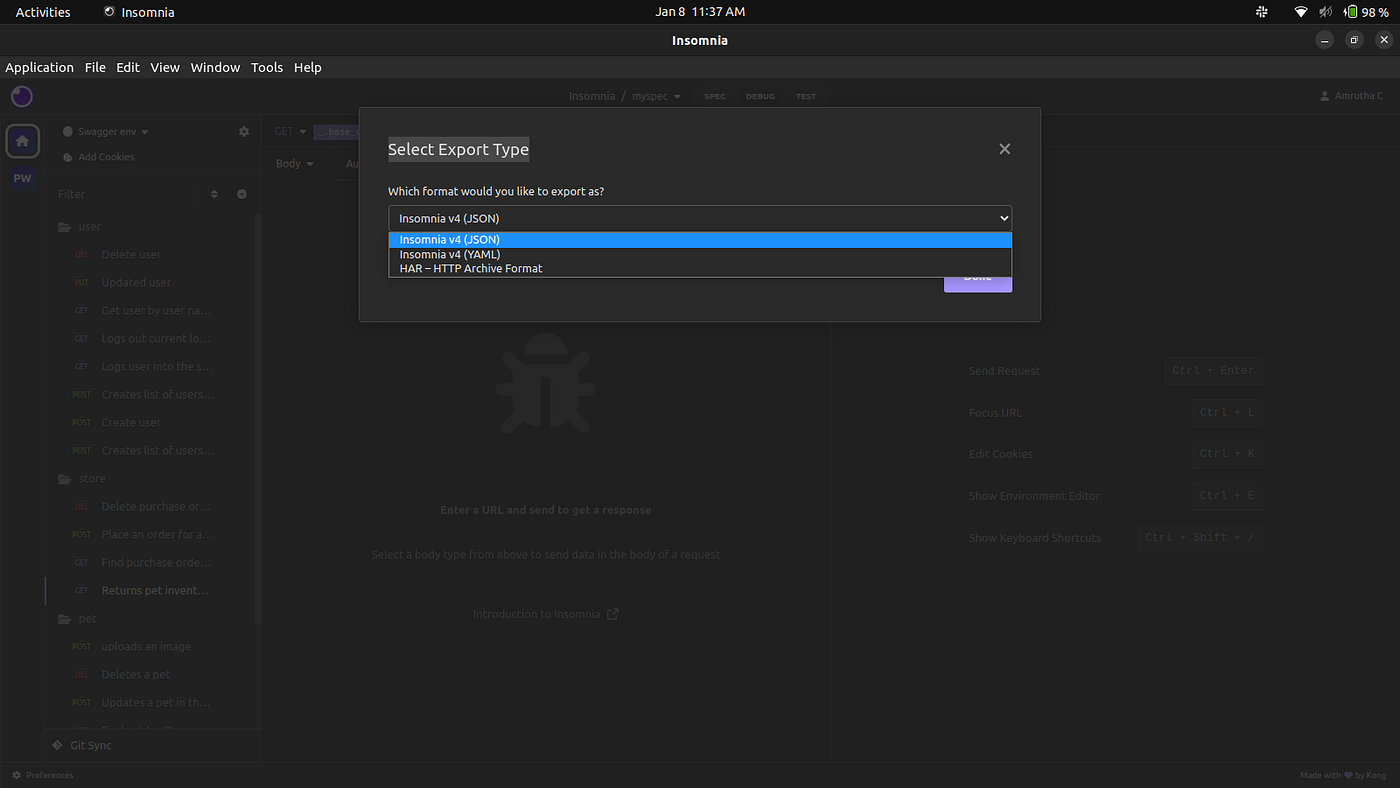Collapse the user folder
This screenshot has height=788, width=1400.
point(80,227)
